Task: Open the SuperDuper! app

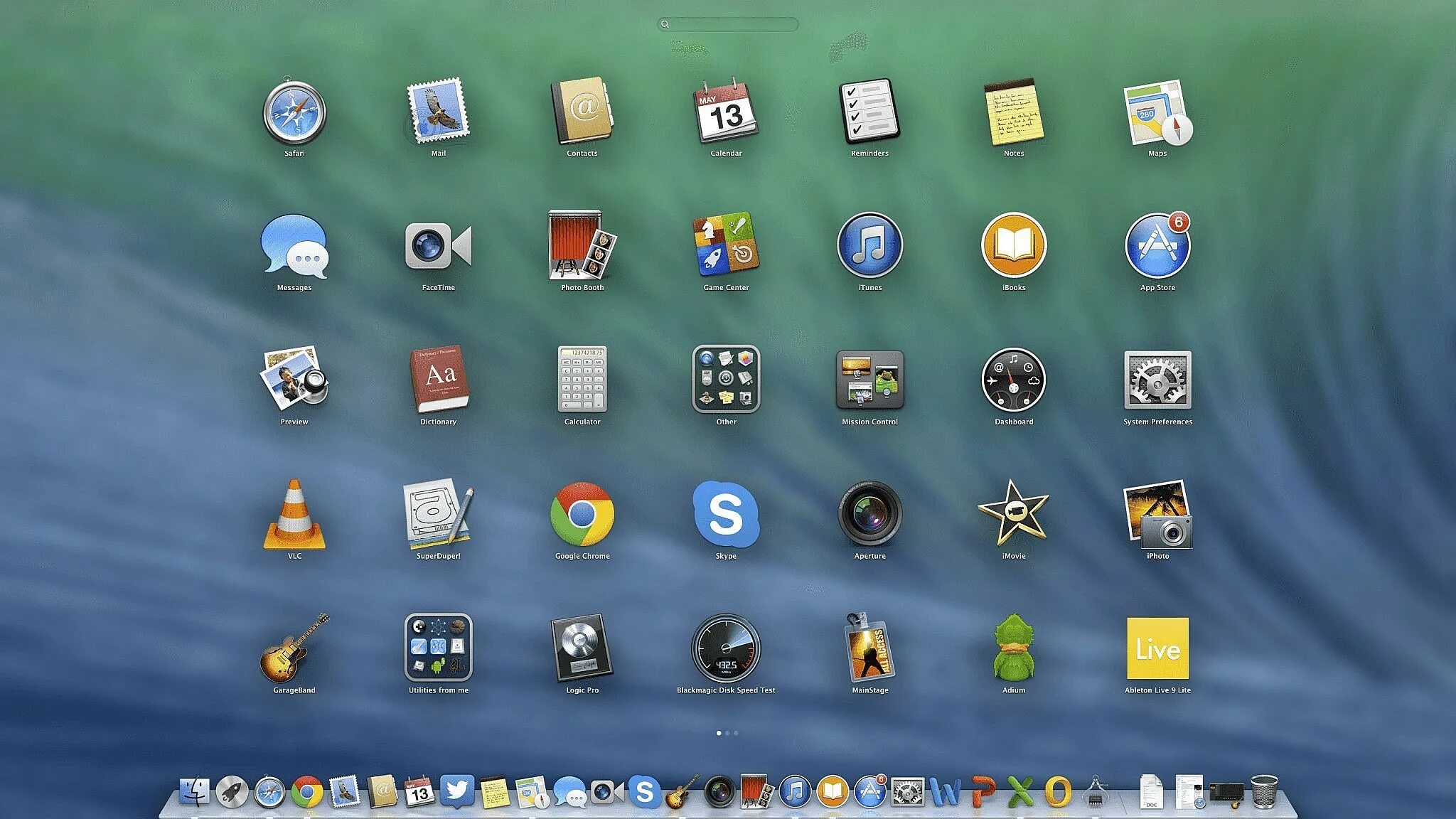Action: 438,514
